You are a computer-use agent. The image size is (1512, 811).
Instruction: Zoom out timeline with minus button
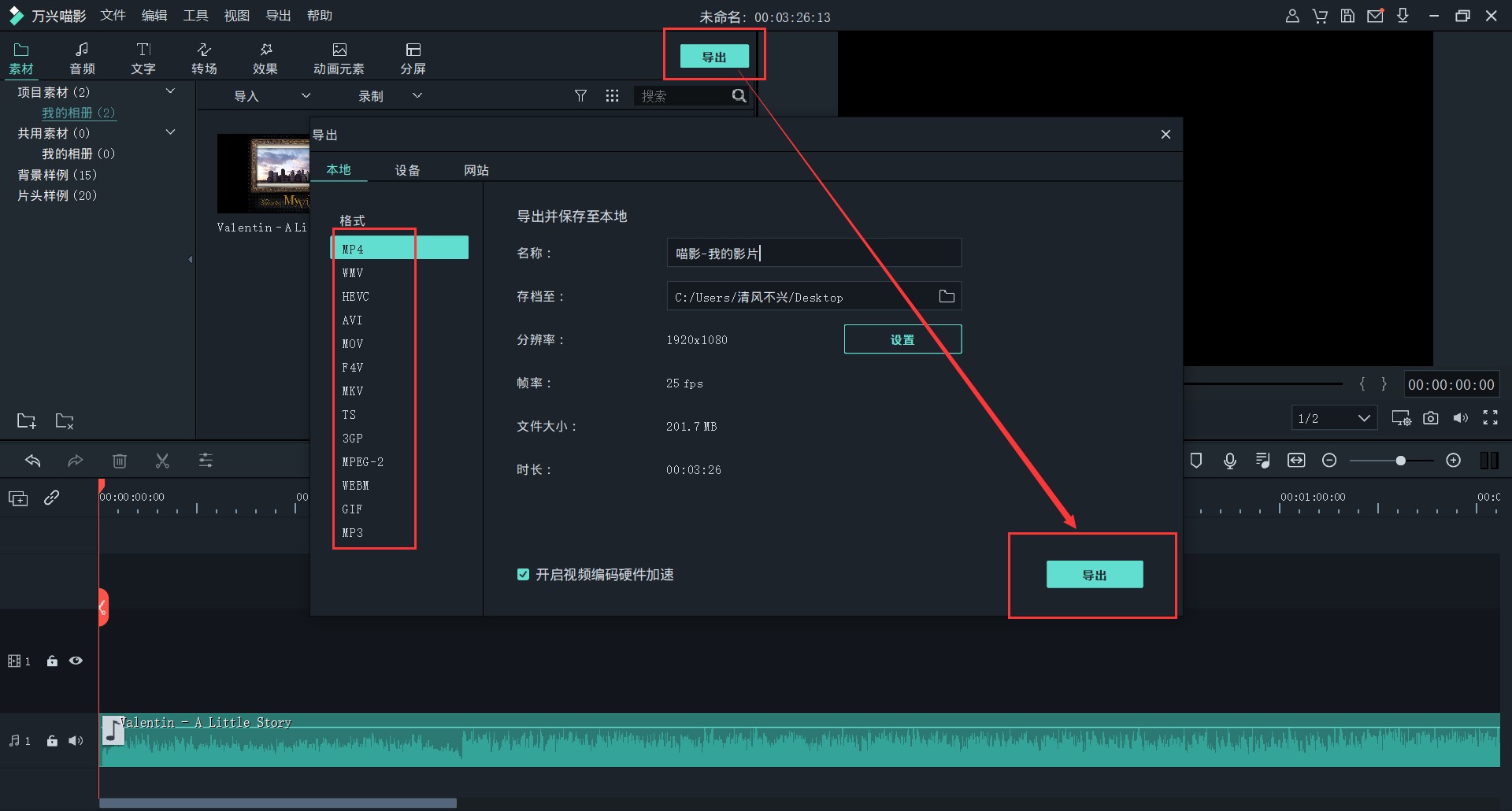coord(1329,461)
